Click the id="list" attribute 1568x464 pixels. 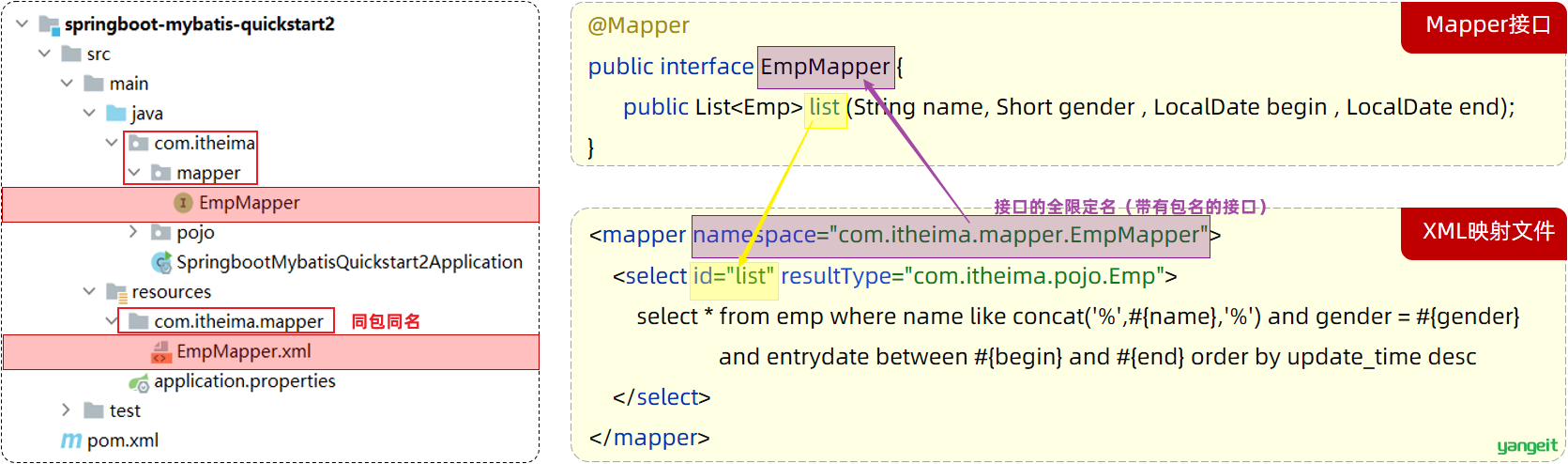point(734,276)
